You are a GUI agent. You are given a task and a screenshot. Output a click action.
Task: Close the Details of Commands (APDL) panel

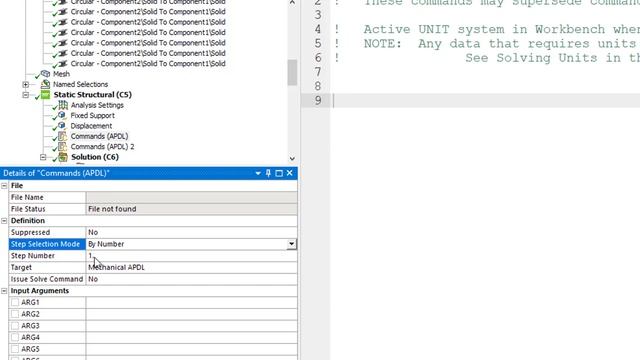coord(290,173)
